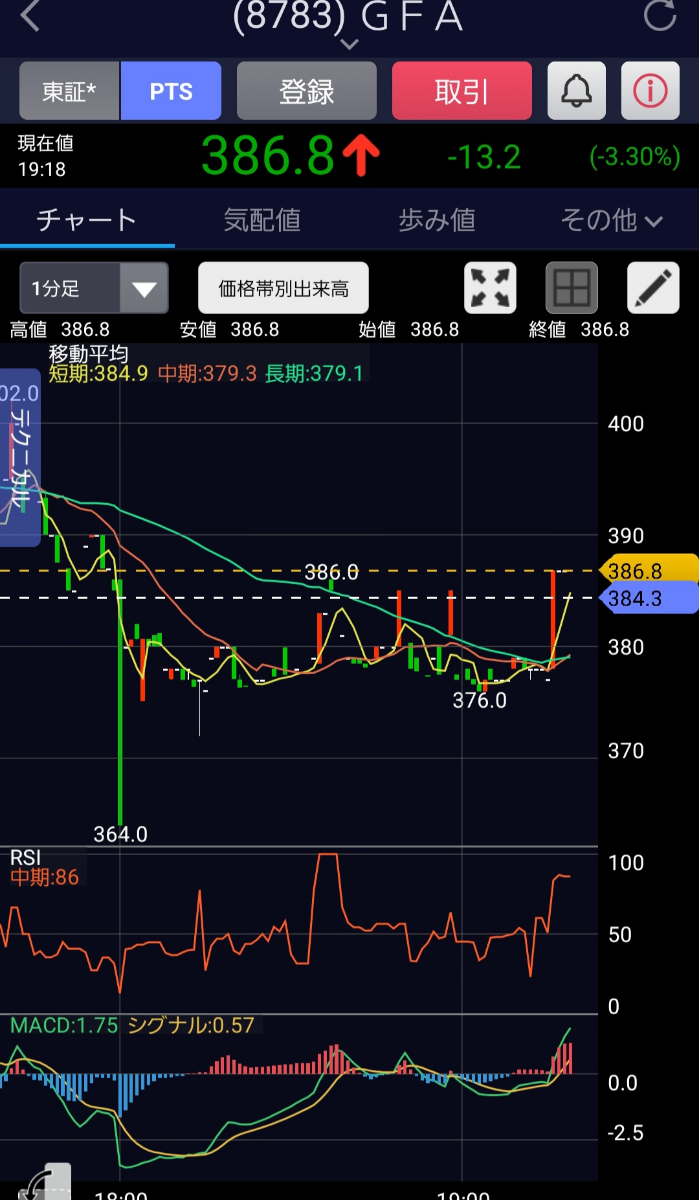
Task: Refresh the stock quote data
Action: (660, 16)
